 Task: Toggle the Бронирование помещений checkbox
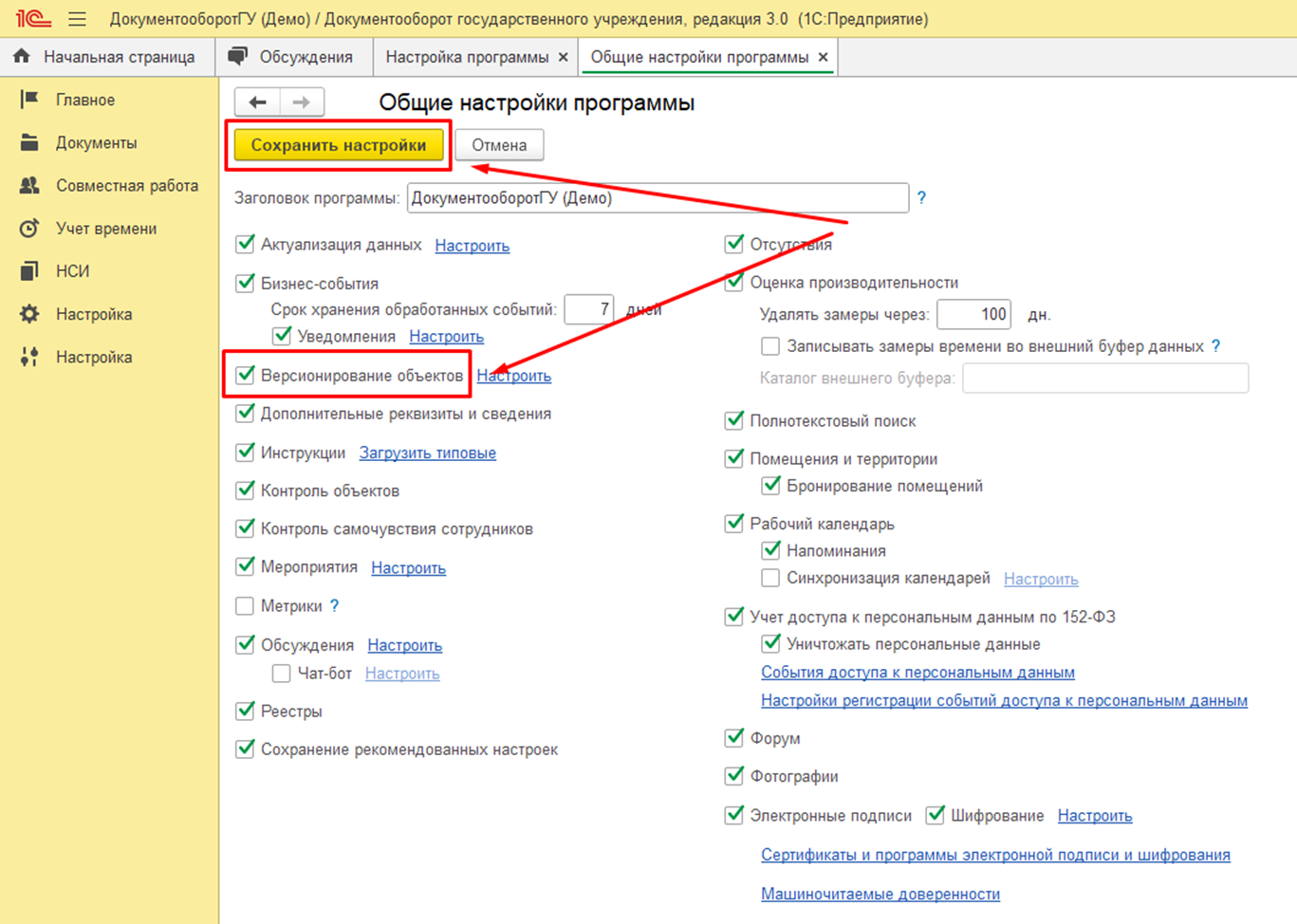pos(770,486)
